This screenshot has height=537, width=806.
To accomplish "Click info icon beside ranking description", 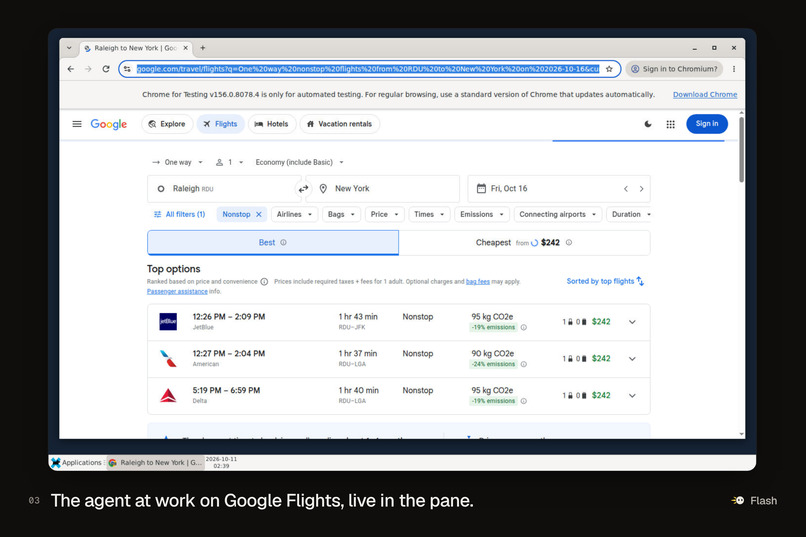I will point(264,282).
